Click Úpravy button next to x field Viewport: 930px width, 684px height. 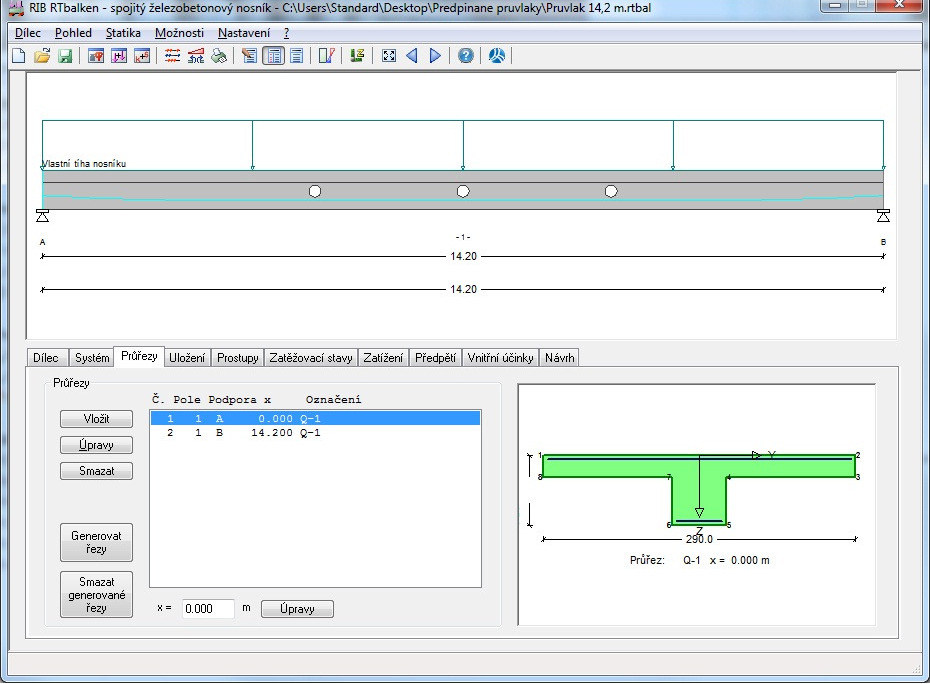click(297, 609)
